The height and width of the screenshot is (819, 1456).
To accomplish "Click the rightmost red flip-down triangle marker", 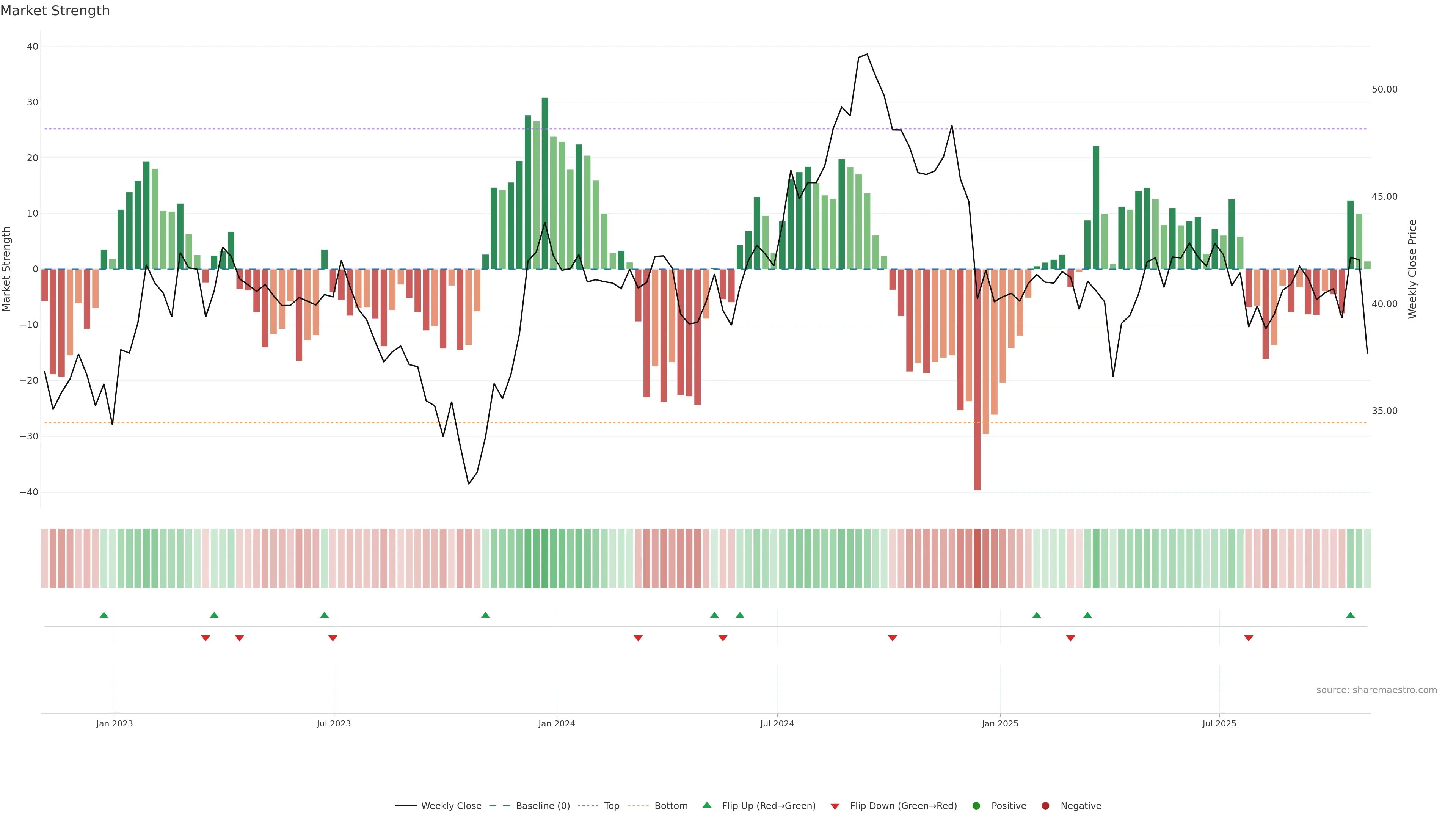I will pyautogui.click(x=1249, y=638).
